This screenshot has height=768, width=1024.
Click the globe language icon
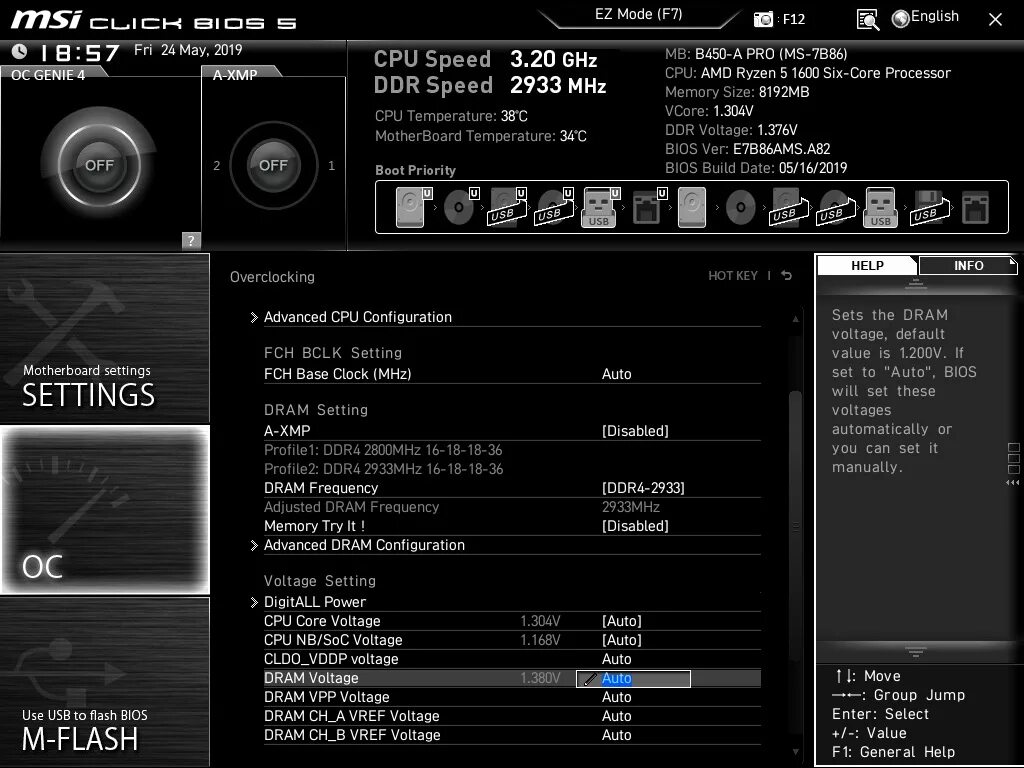(x=901, y=19)
